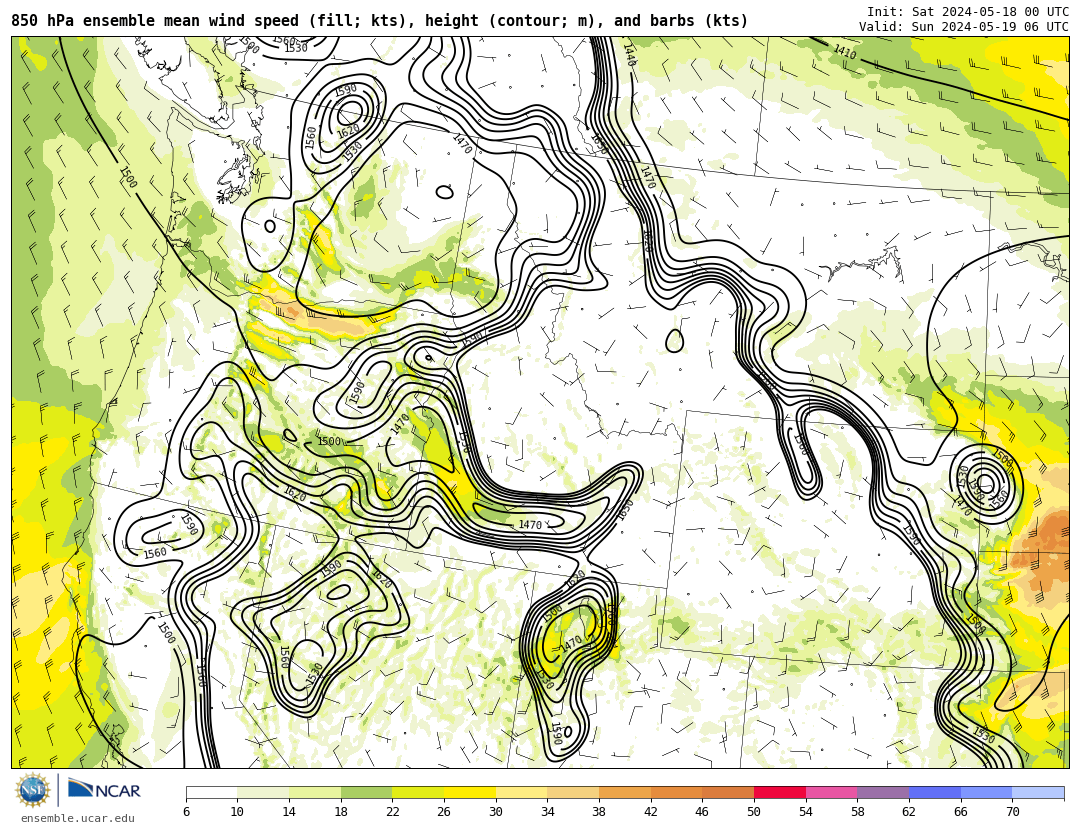Pick the light orange 34–38 kts colorbar segment
Image resolution: width=1080 pixels, height=831 pixels.
[x=573, y=792]
